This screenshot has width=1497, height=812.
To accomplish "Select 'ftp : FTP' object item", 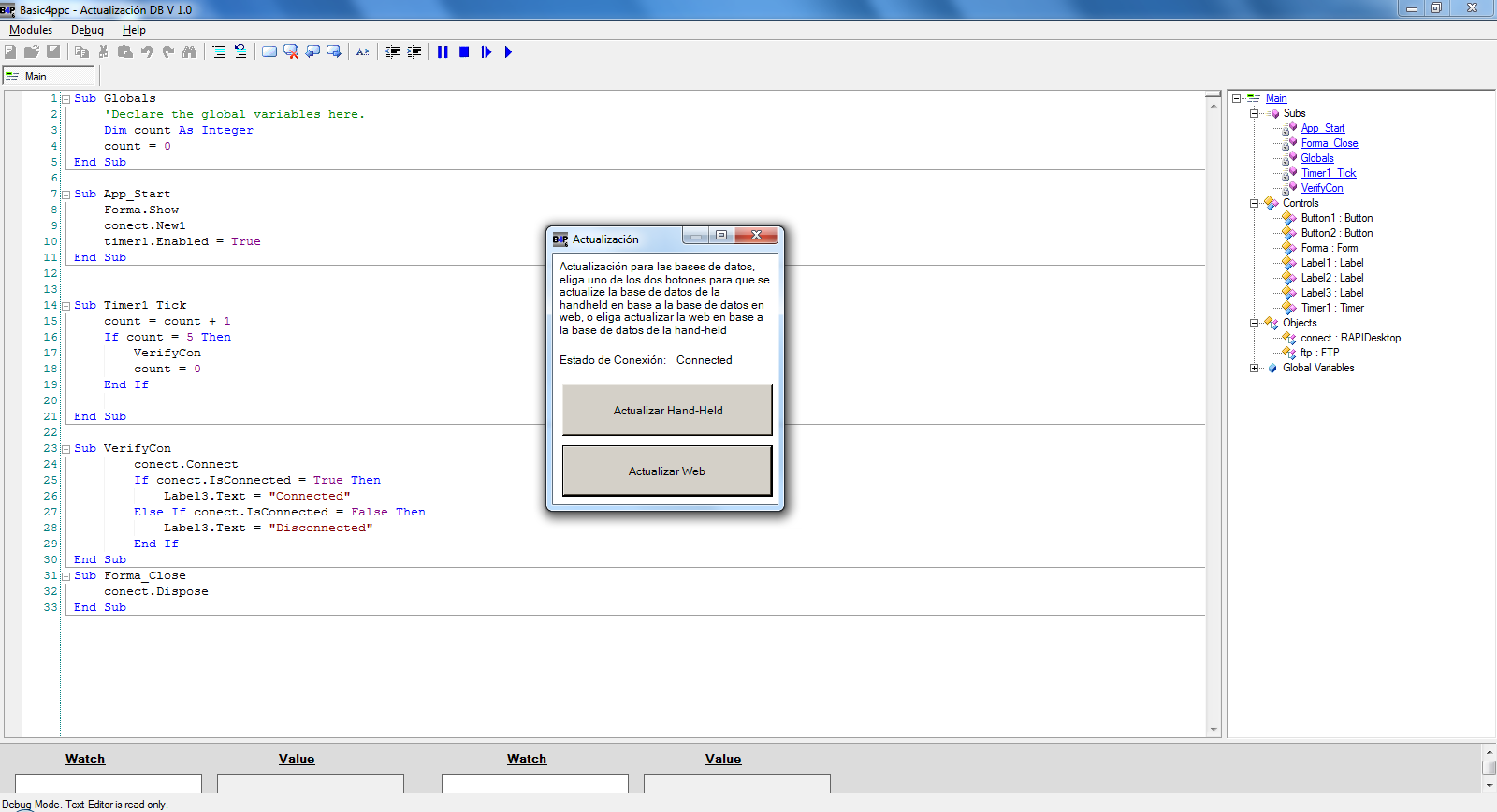I will tap(1319, 353).
